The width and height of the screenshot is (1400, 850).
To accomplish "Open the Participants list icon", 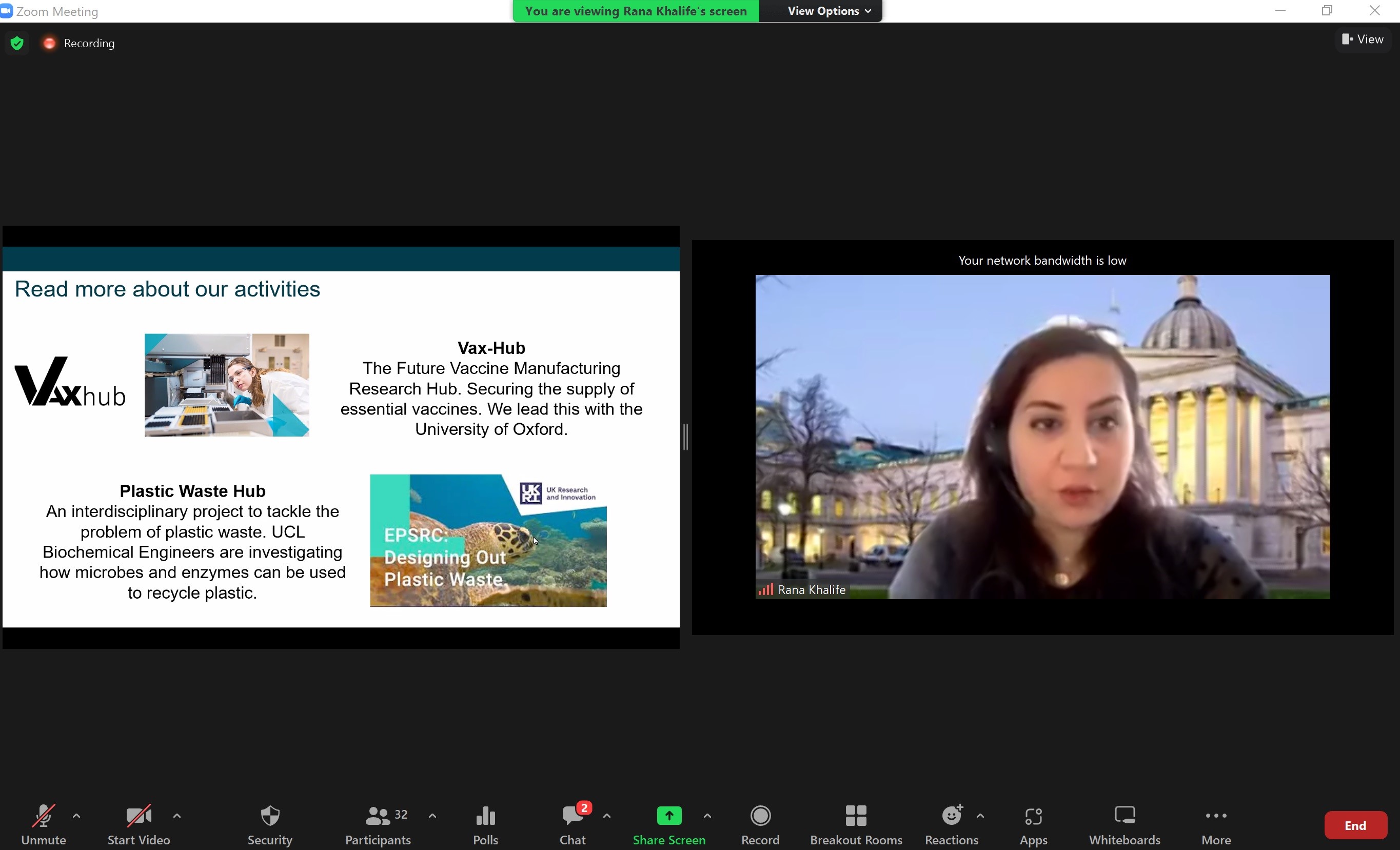I will [377, 816].
